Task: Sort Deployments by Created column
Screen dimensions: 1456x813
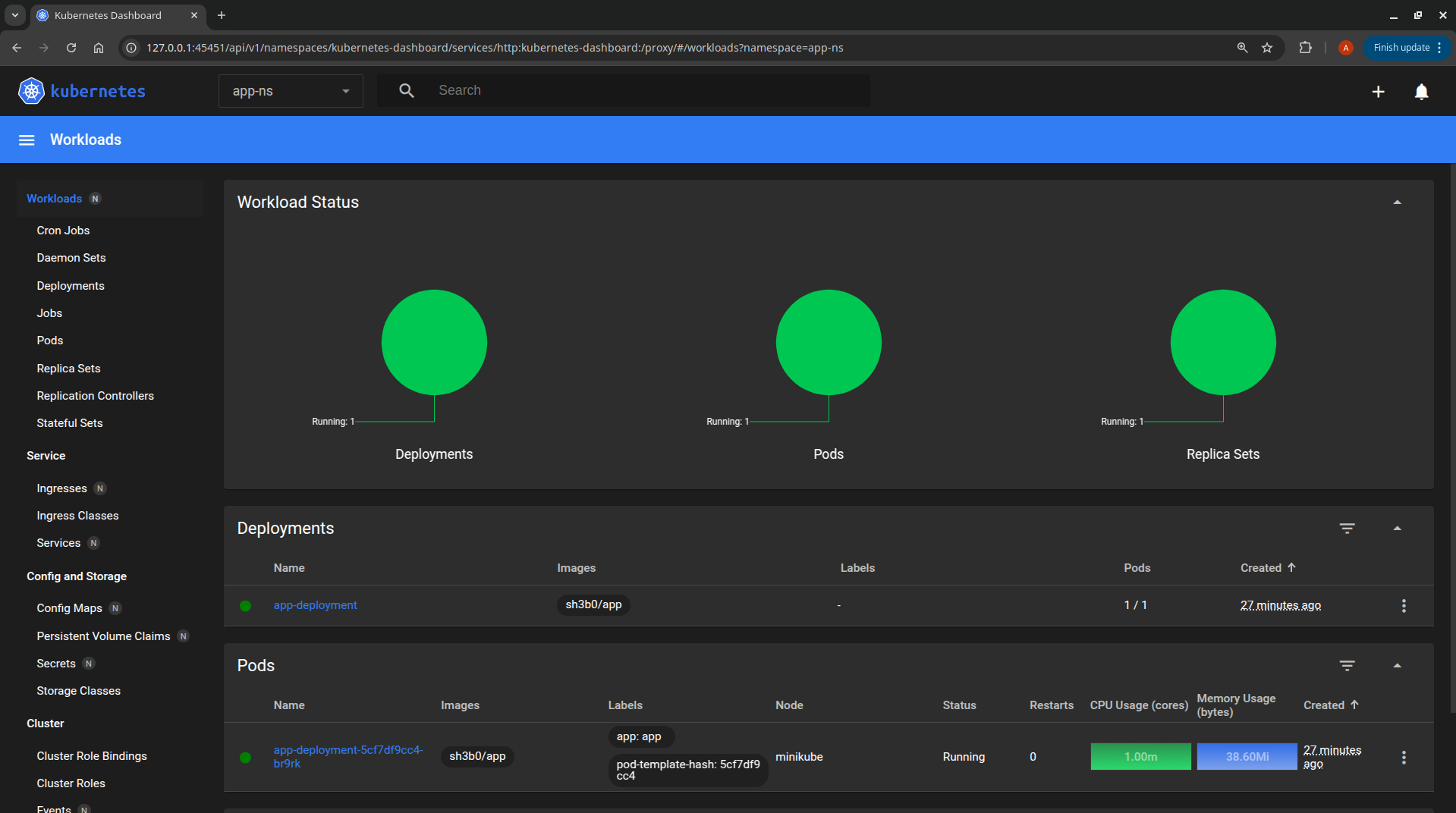Action: [1268, 568]
